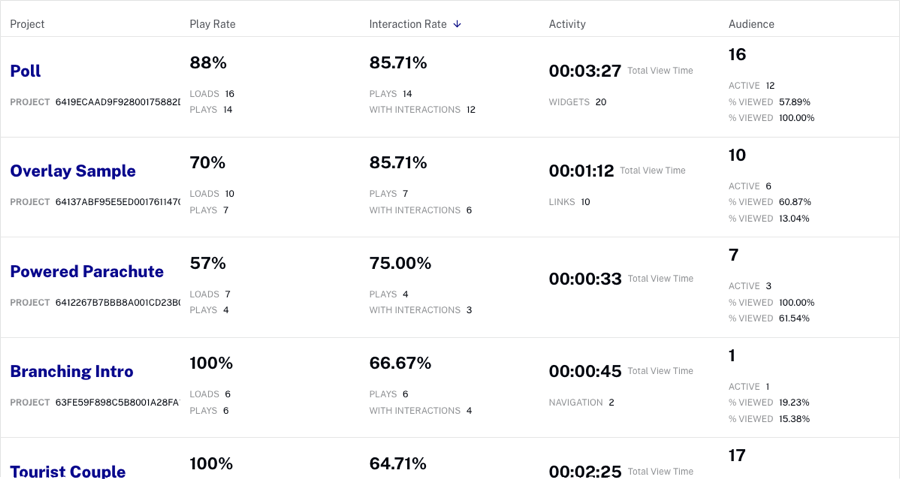Sort by the Play Rate column header

(x=212, y=24)
